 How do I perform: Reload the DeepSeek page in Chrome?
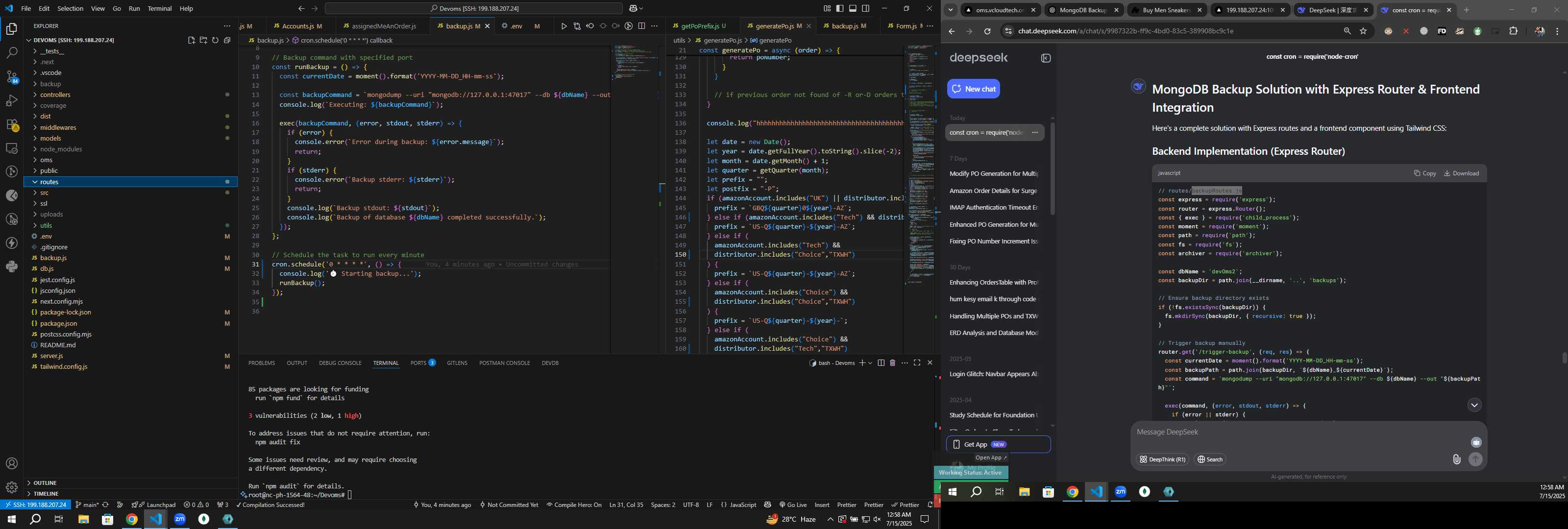tap(987, 31)
